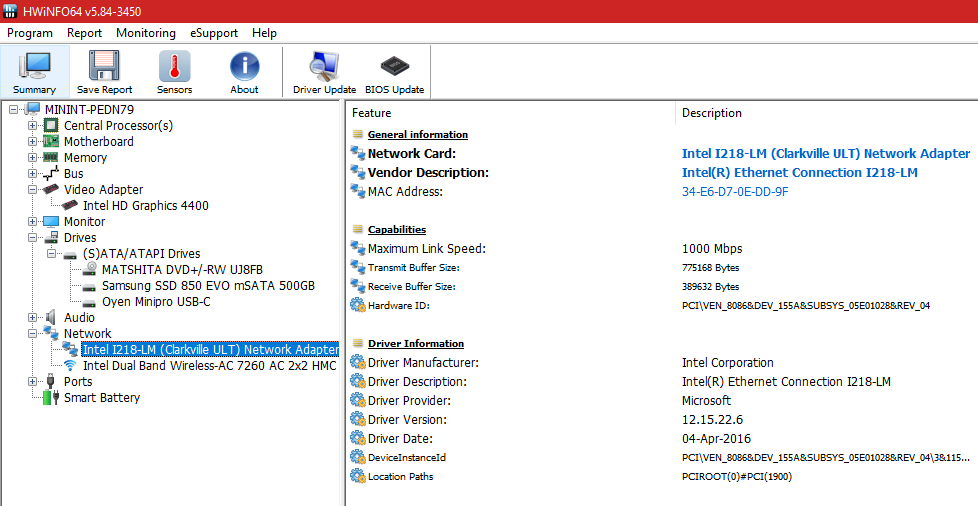The height and width of the screenshot is (506, 978).
Task: Select Intel I218-LM Network Adapter tree item
Action: tap(210, 349)
